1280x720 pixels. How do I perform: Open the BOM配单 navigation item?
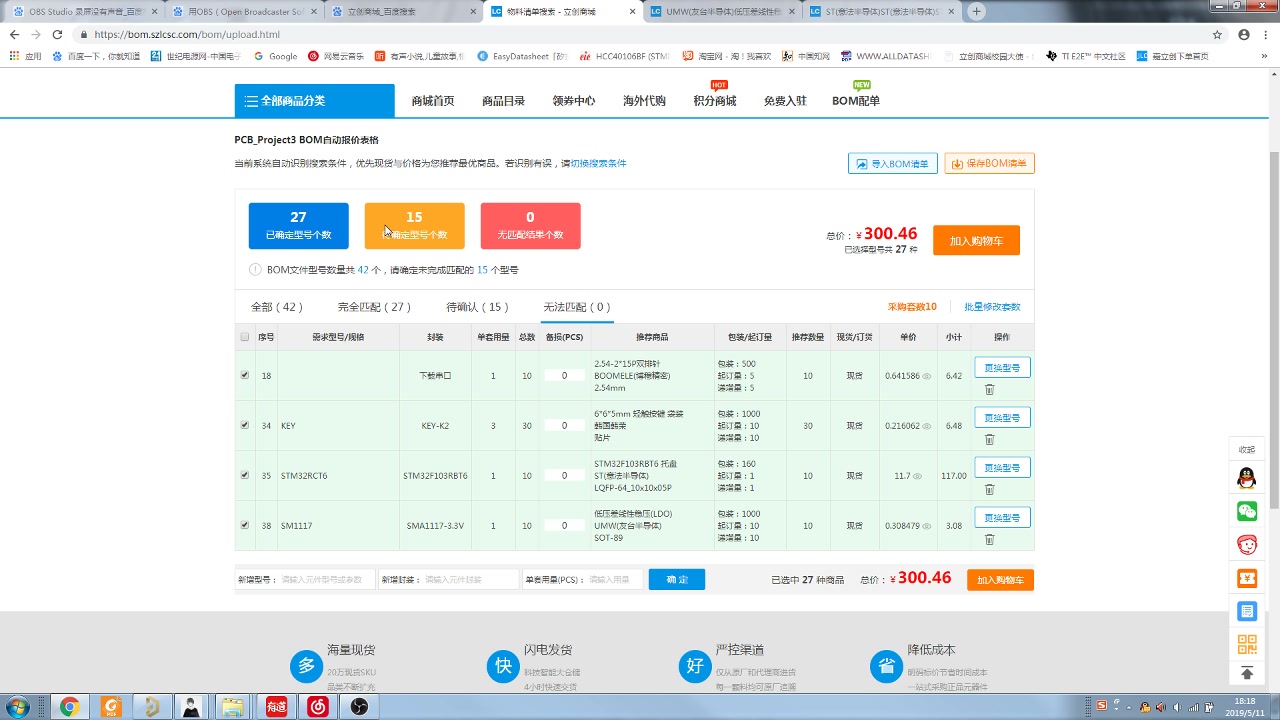[856, 101]
